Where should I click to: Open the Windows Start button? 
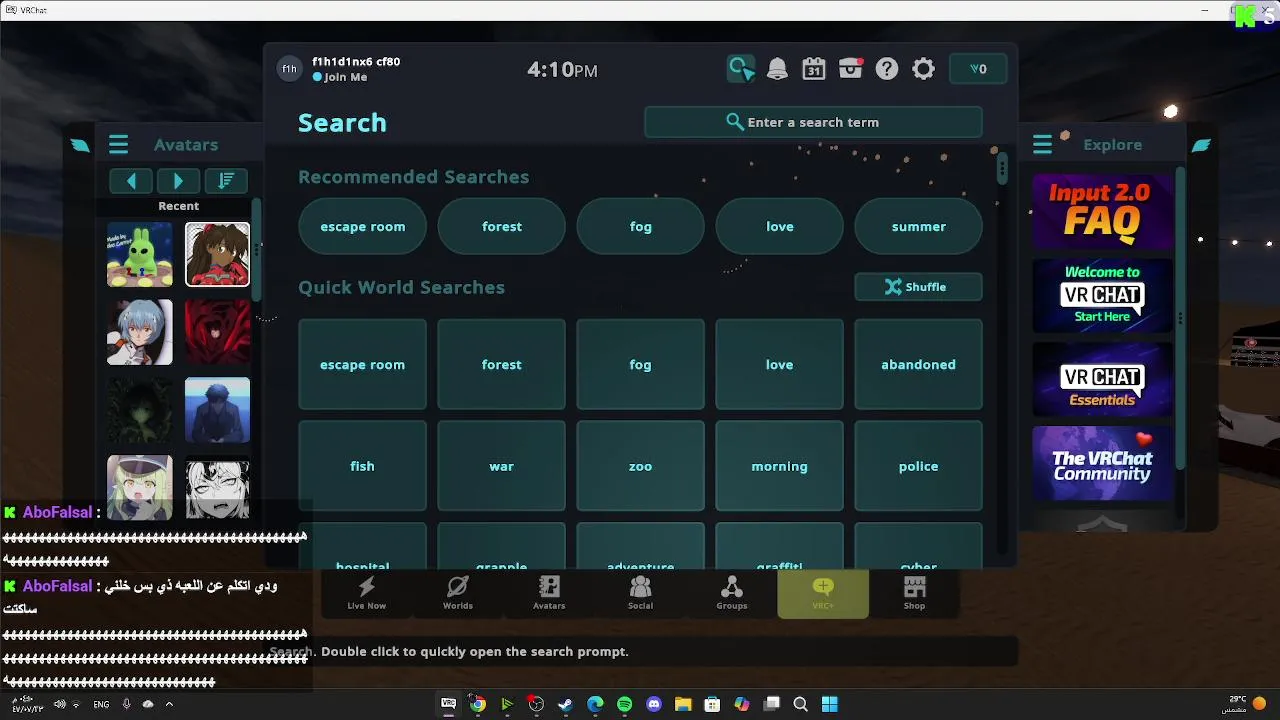click(829, 704)
